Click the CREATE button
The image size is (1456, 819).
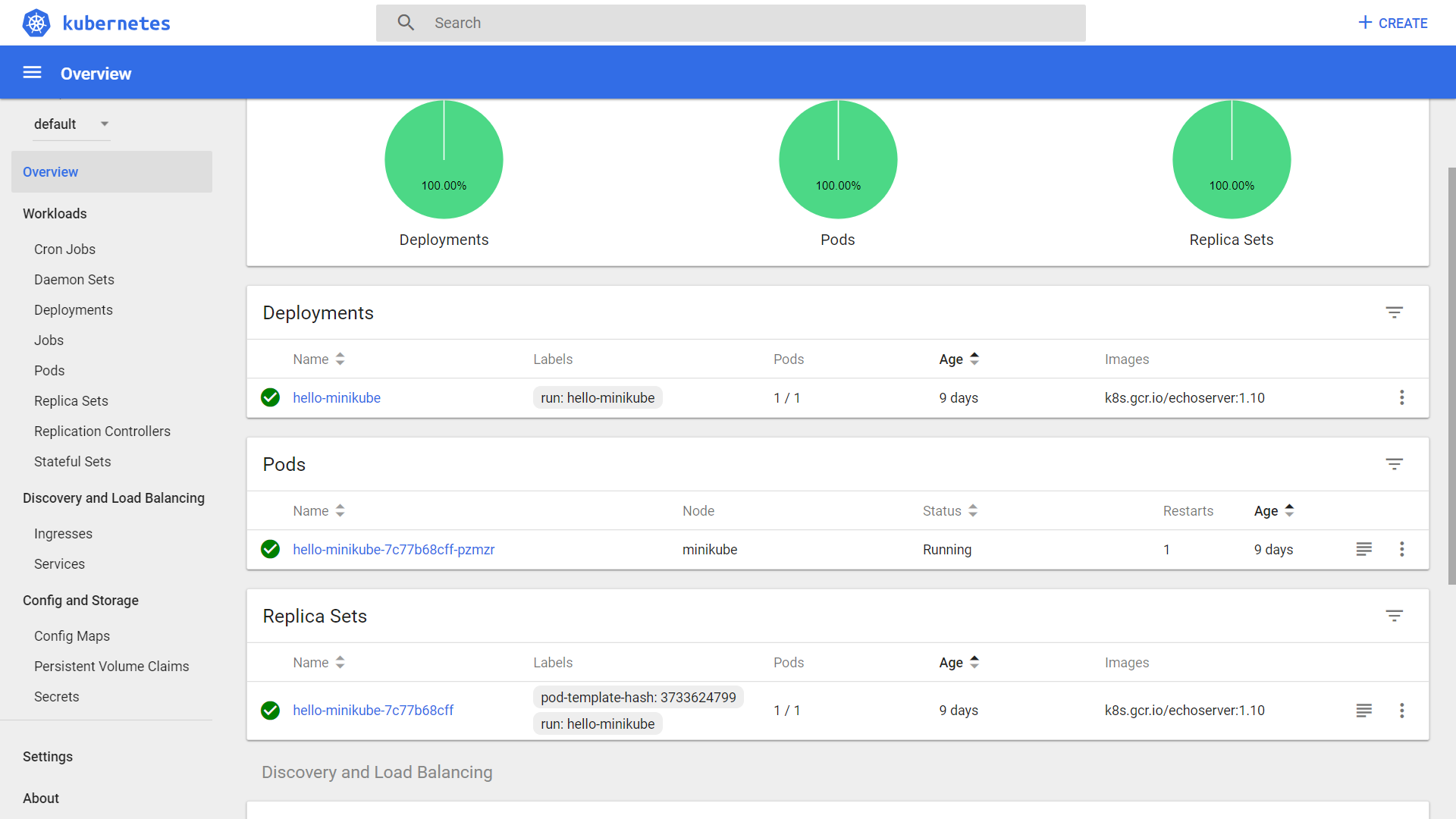[x=1392, y=23]
